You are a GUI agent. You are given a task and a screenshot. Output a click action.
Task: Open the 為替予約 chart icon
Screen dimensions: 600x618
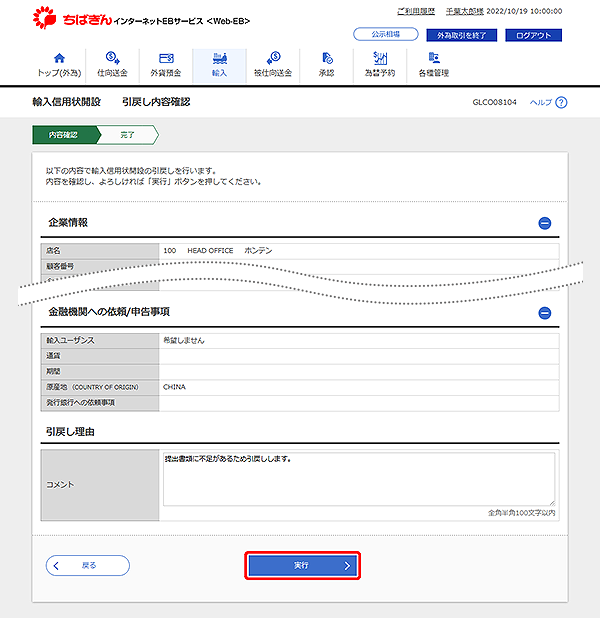click(380, 58)
